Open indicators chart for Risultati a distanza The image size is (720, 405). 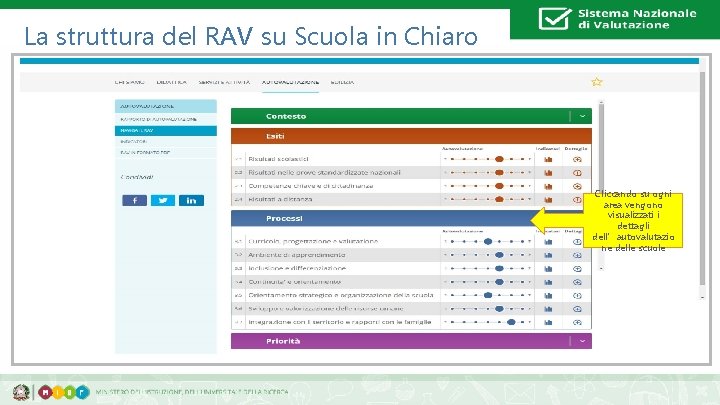click(548, 200)
